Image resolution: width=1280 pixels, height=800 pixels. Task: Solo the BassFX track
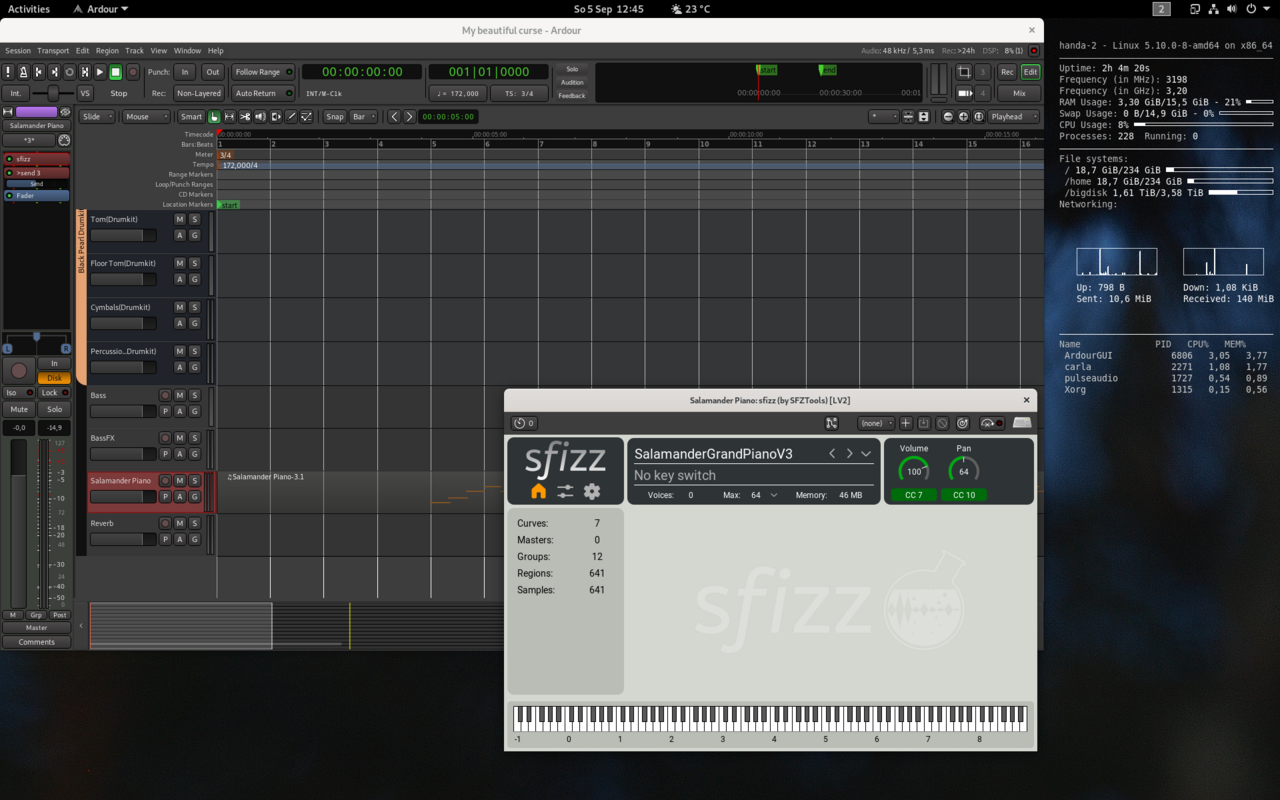tap(194, 438)
